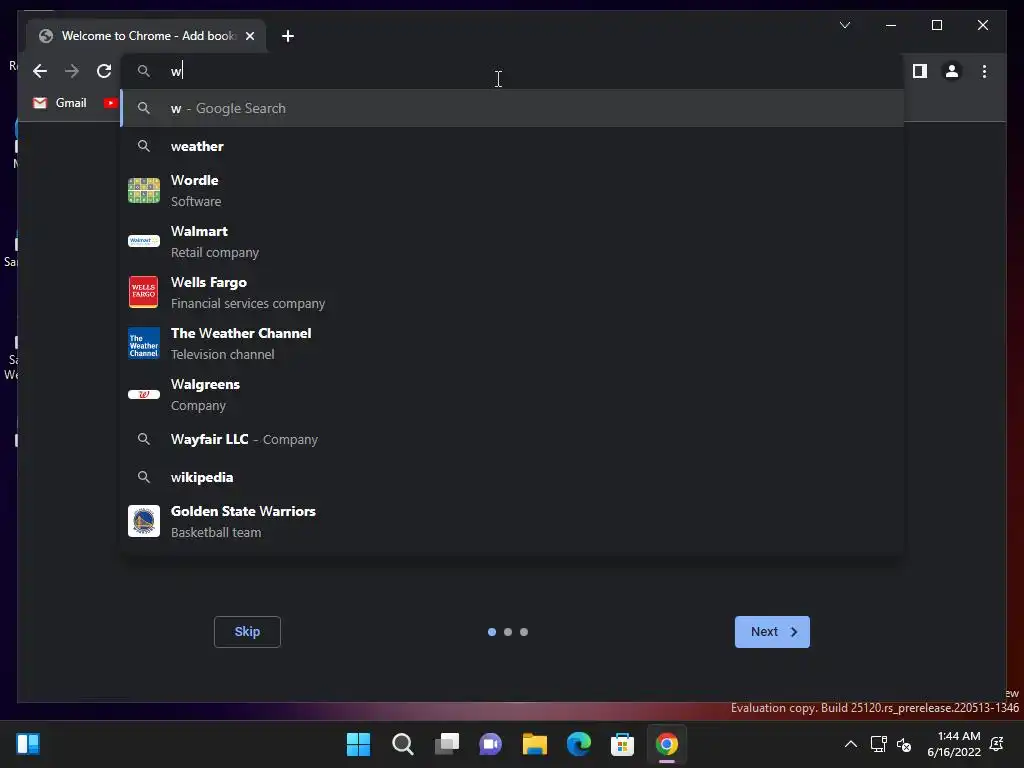Image resolution: width=1024 pixels, height=768 pixels.
Task: Click the Wells Fargo red logo
Action: click(144, 292)
